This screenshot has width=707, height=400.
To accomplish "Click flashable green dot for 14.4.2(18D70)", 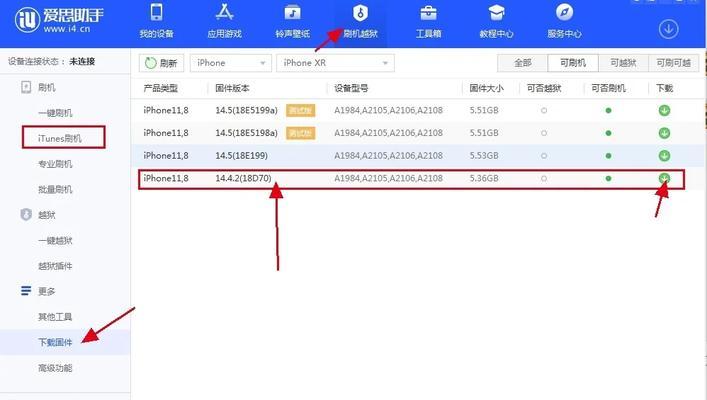I will pos(608,178).
